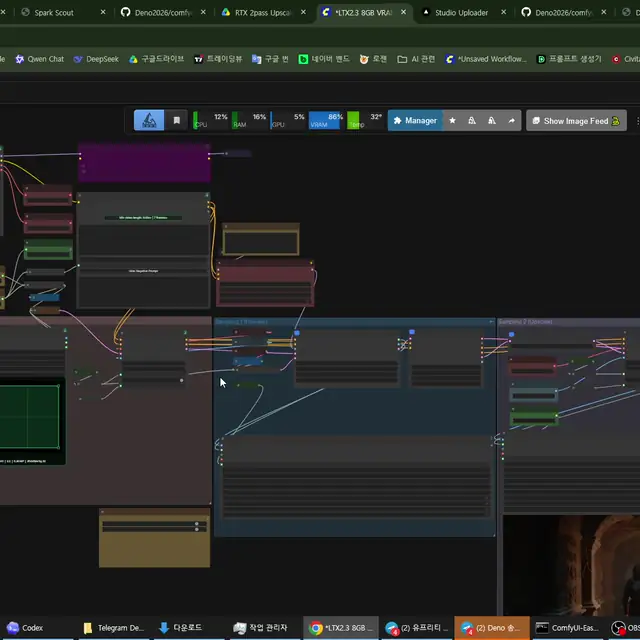Close the RTX 2pass Upscale tab
Screen dimensions: 640x640
coord(303,12)
